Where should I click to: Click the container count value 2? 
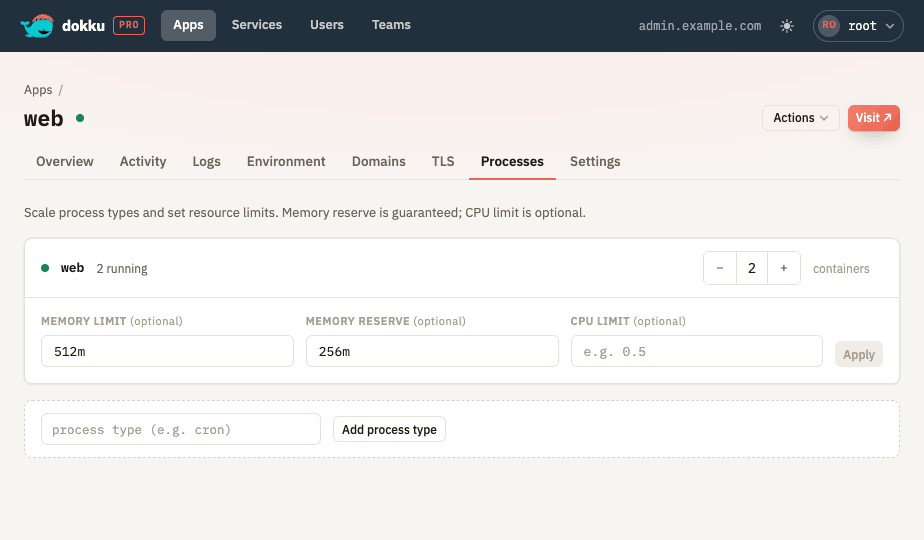coord(752,268)
